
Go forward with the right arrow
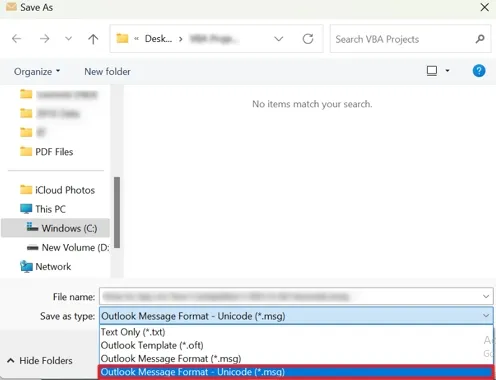coord(44,39)
